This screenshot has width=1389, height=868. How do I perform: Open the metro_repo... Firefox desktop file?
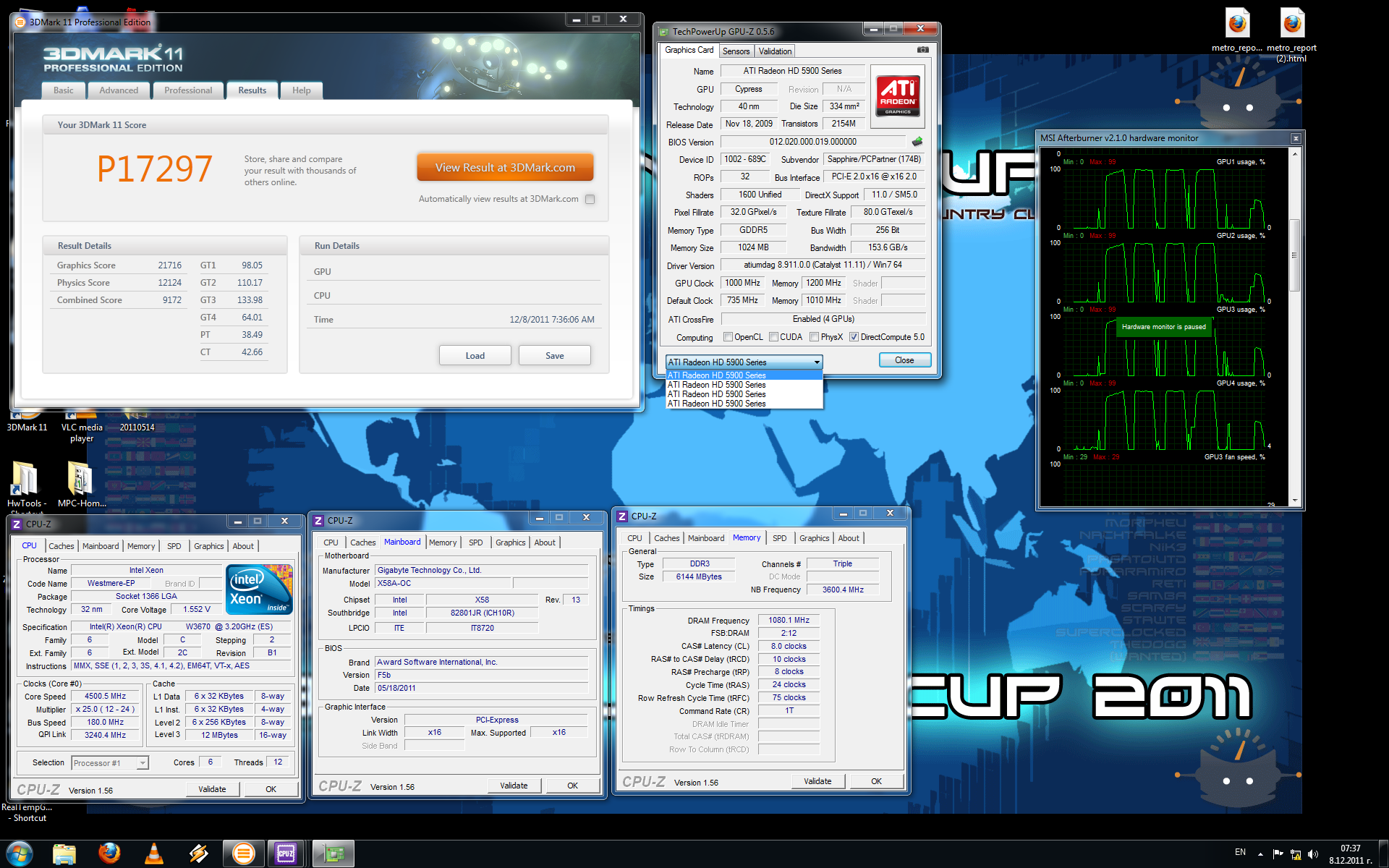tap(1237, 30)
